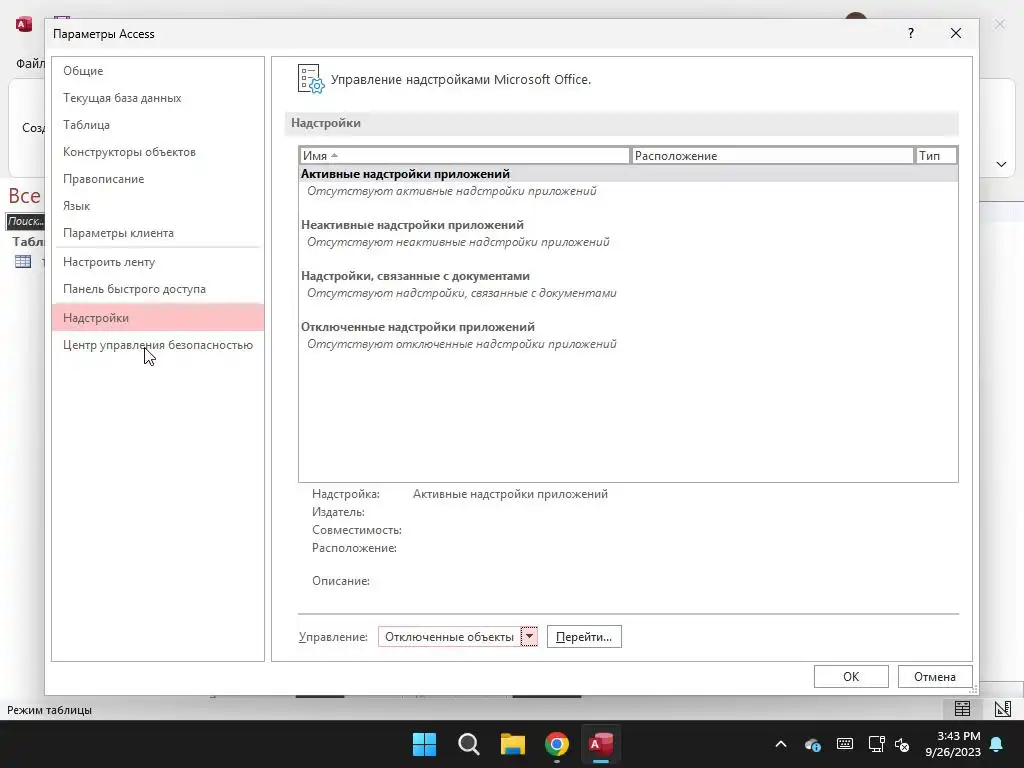This screenshot has width=1024, height=768.
Task: Click the Файл menu in Access window
Action: pos(30,63)
